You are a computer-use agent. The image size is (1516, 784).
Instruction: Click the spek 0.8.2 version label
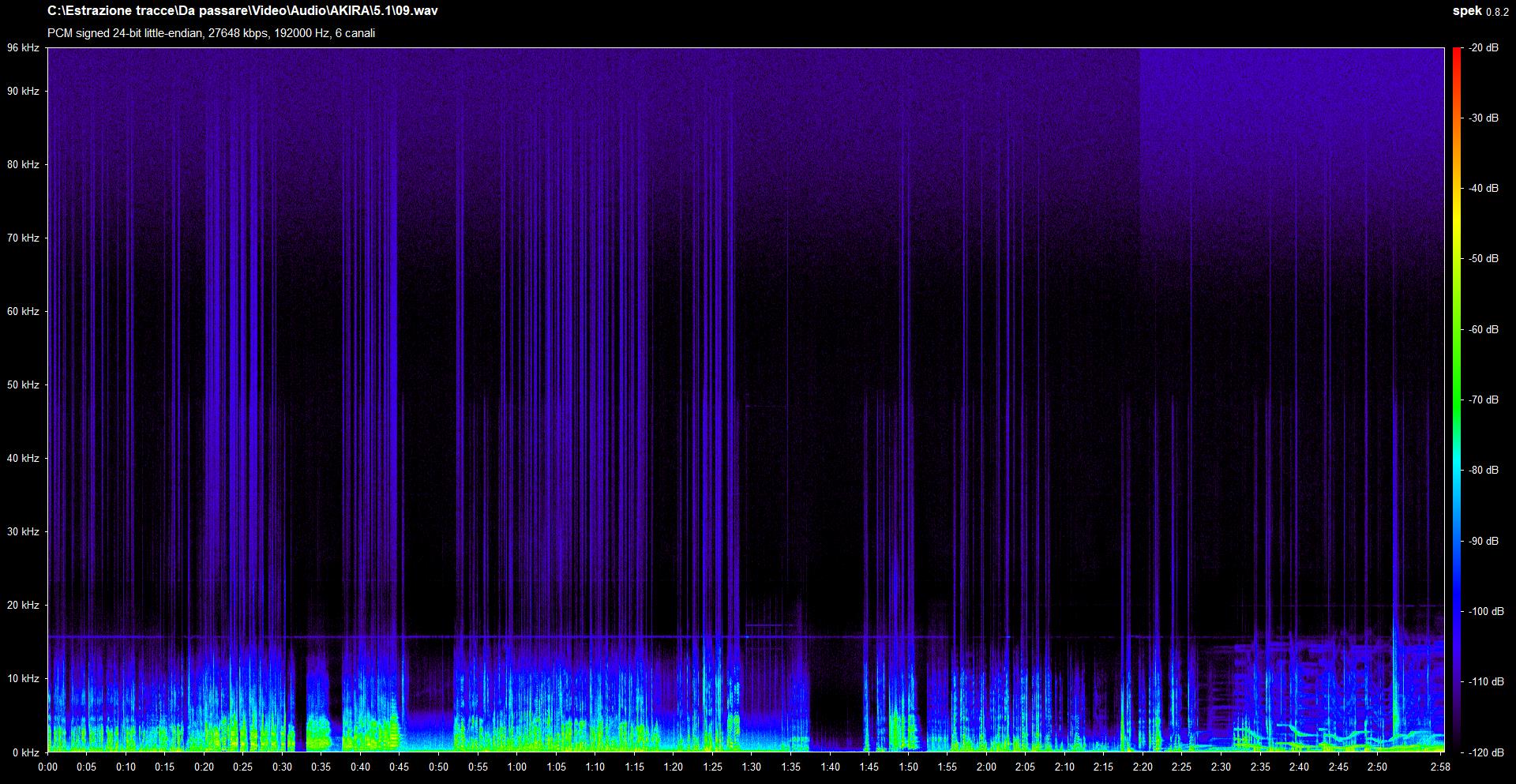pos(1480,11)
